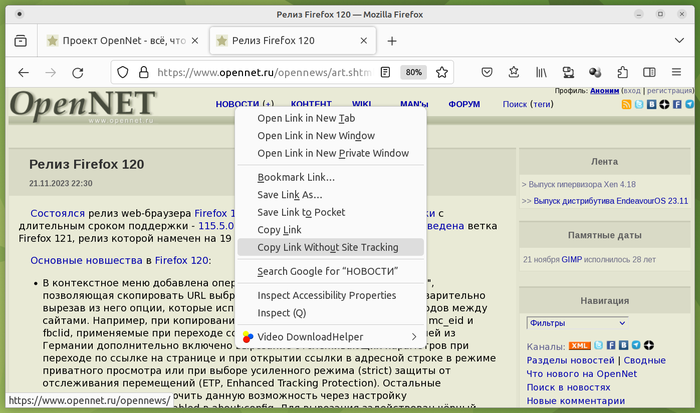Viewport: 700px width, 413px height.
Task: Open Выпуск гипервизора Xen 4.18 link
Action: coord(582,184)
